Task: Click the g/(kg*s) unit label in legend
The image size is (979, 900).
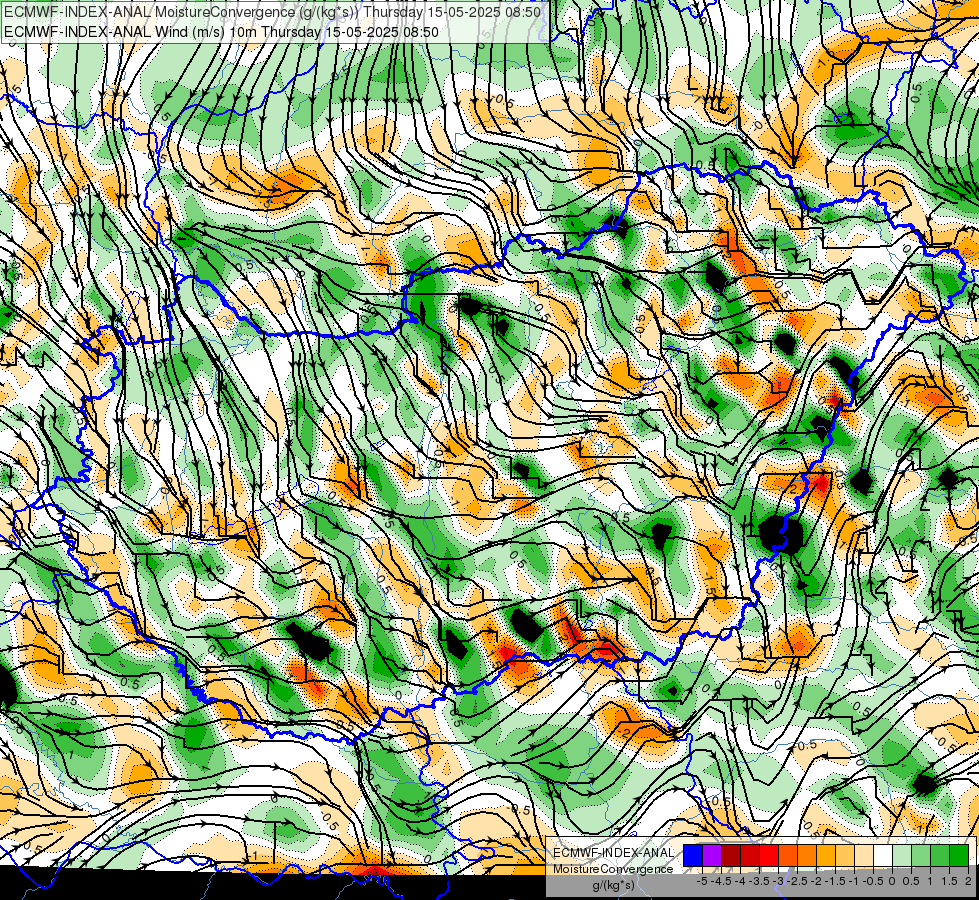Action: [x=614, y=885]
